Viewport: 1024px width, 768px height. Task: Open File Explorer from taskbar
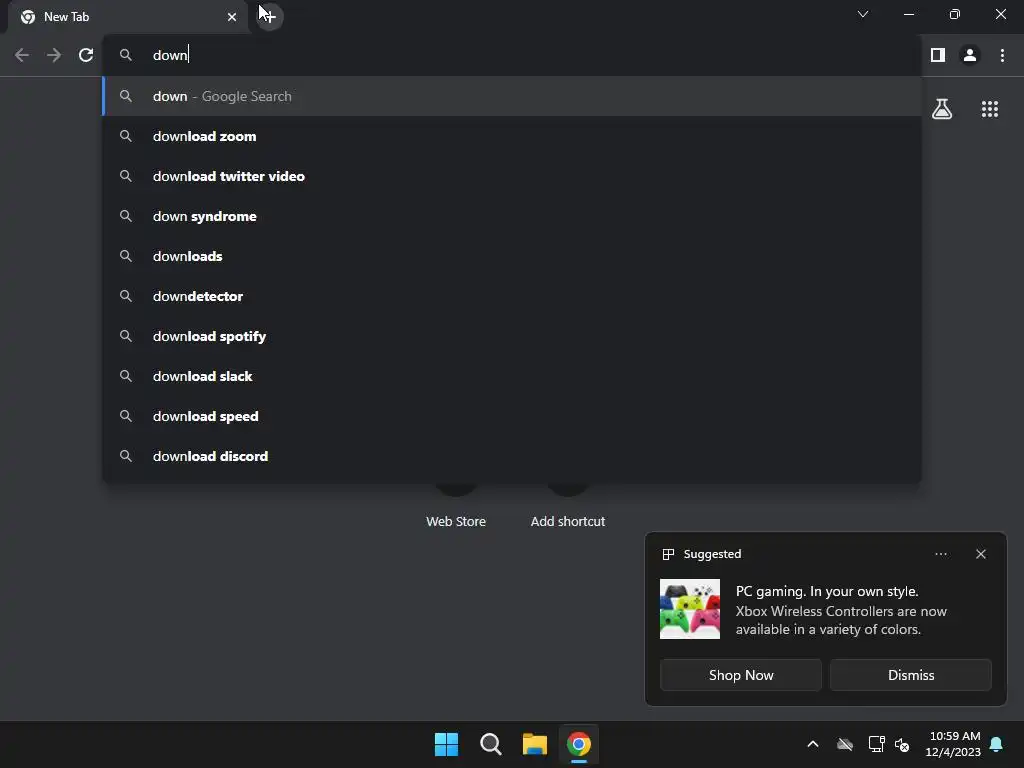click(x=535, y=744)
